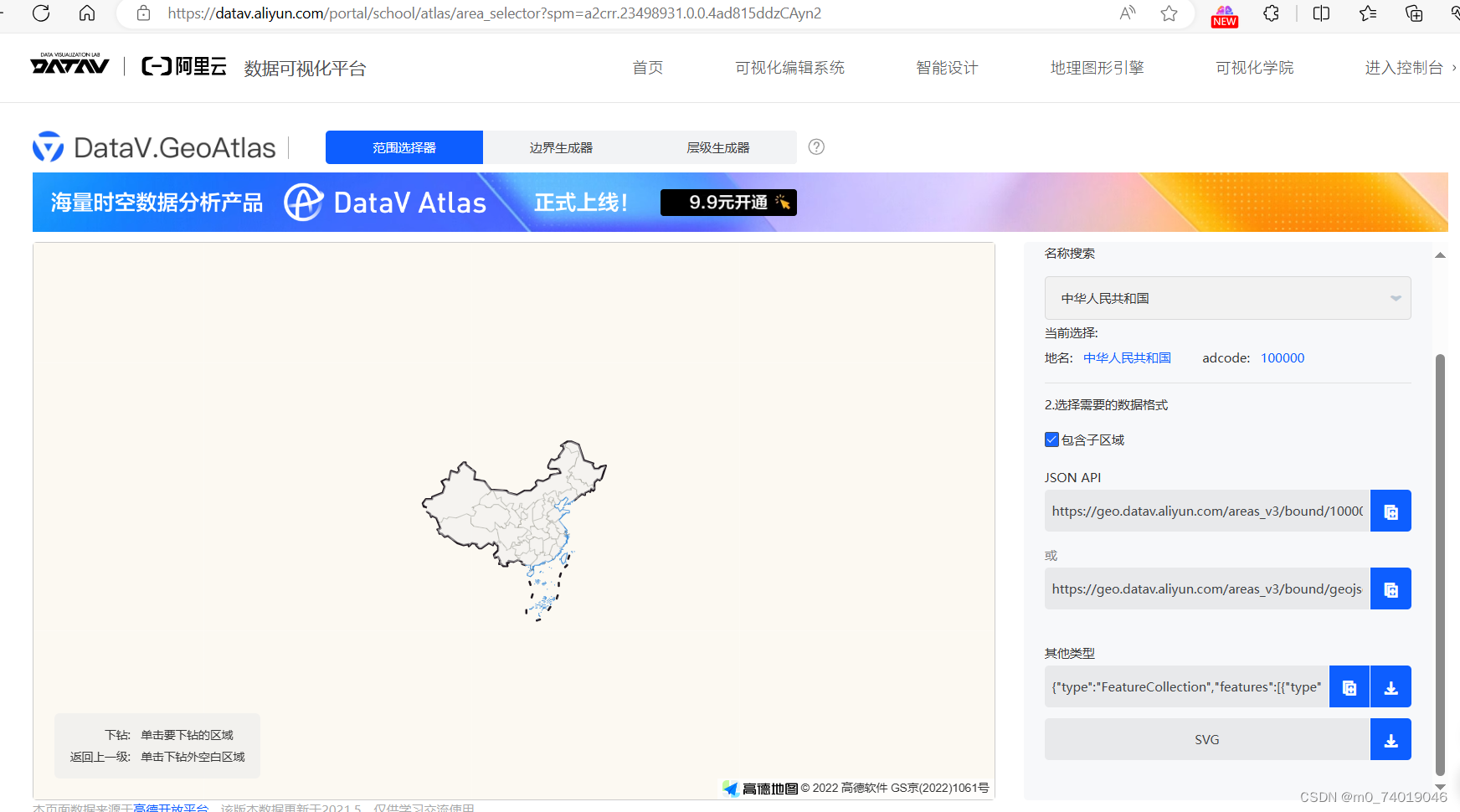Image resolution: width=1460 pixels, height=812 pixels.
Task: Download the FeatureCollection GeoJSON file
Action: click(x=1391, y=686)
